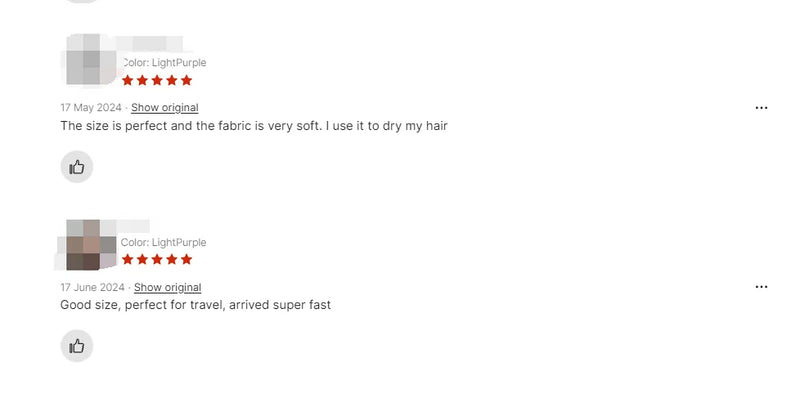Show original text of the 17 May review
The width and height of the screenshot is (800, 394).
click(x=165, y=108)
